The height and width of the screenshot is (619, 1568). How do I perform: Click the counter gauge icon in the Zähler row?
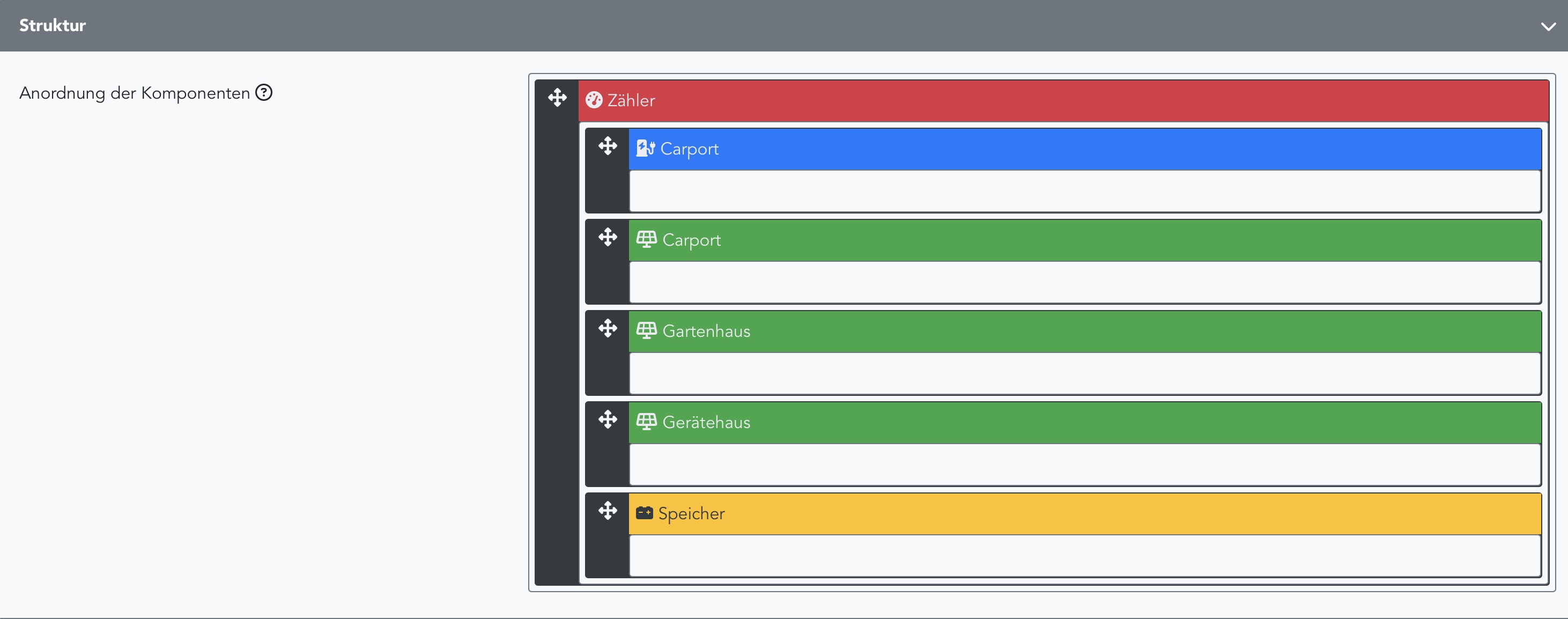[x=594, y=100]
